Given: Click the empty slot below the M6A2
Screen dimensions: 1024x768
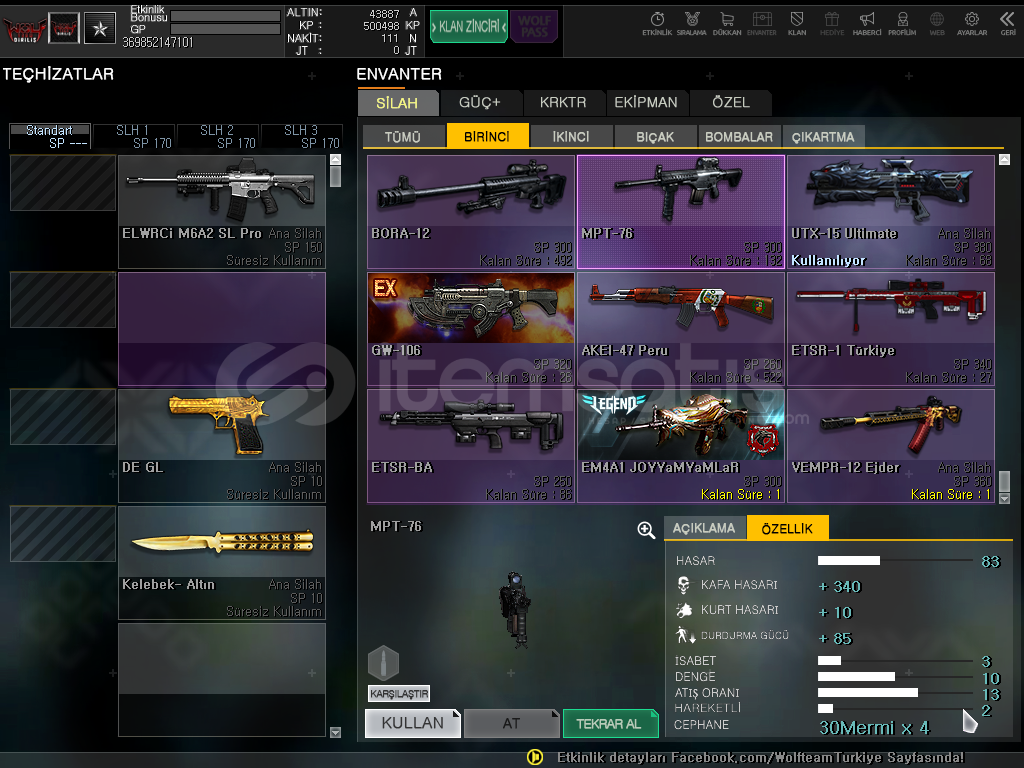Looking at the screenshot, I should point(222,329).
